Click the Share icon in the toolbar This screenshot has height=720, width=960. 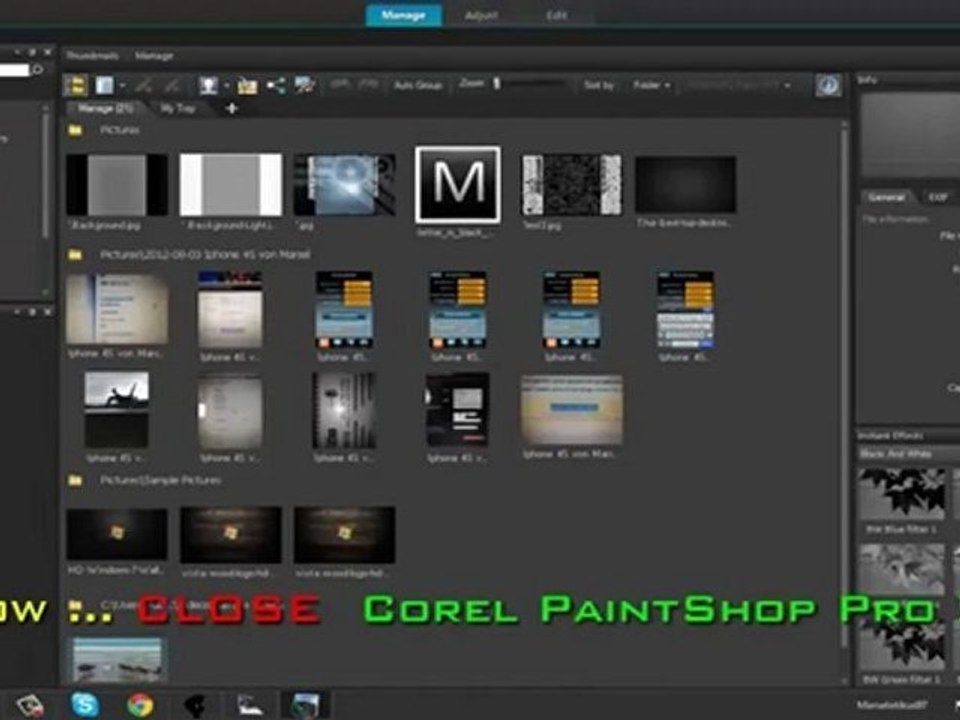click(x=276, y=85)
